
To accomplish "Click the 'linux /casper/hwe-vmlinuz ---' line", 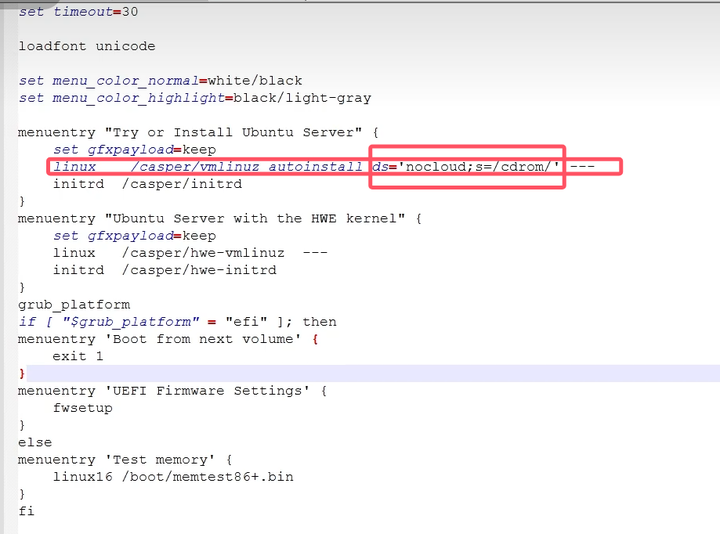I will [190, 253].
